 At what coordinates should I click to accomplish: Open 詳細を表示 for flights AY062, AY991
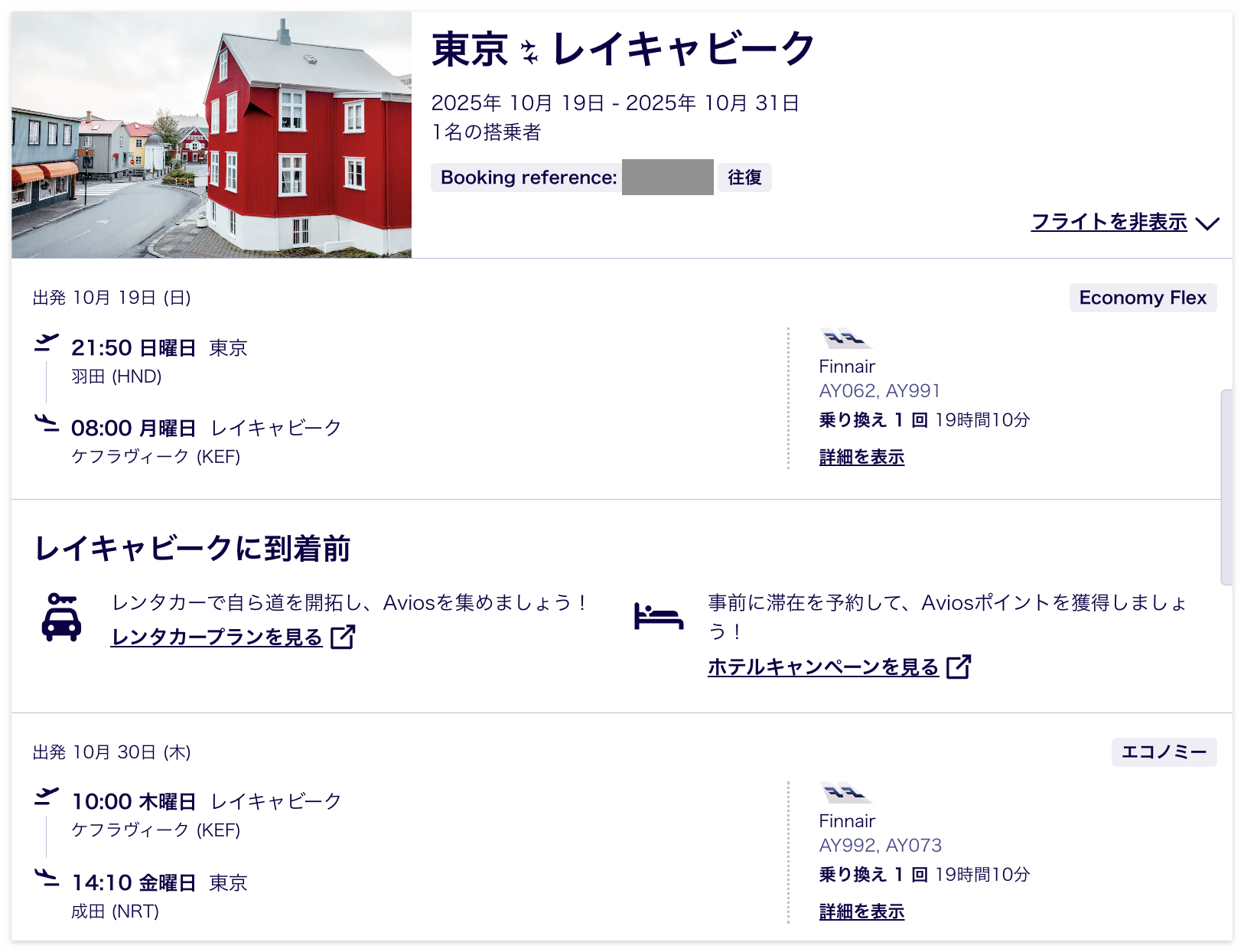[x=861, y=457]
